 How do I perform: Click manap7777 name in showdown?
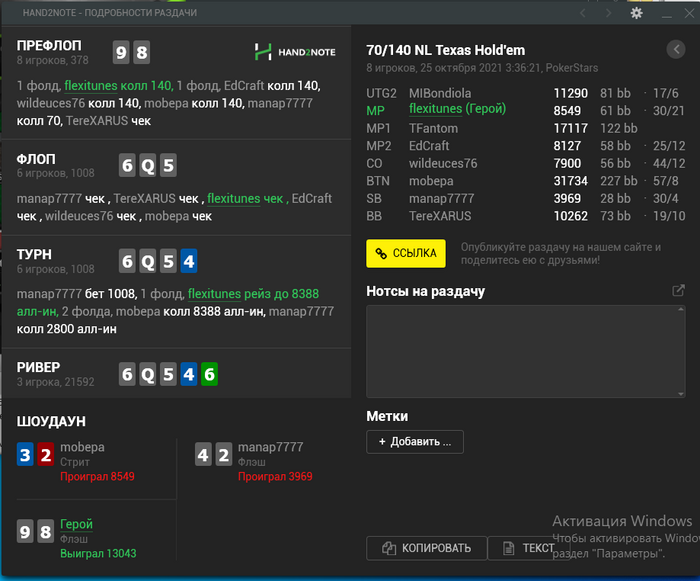pos(271,447)
